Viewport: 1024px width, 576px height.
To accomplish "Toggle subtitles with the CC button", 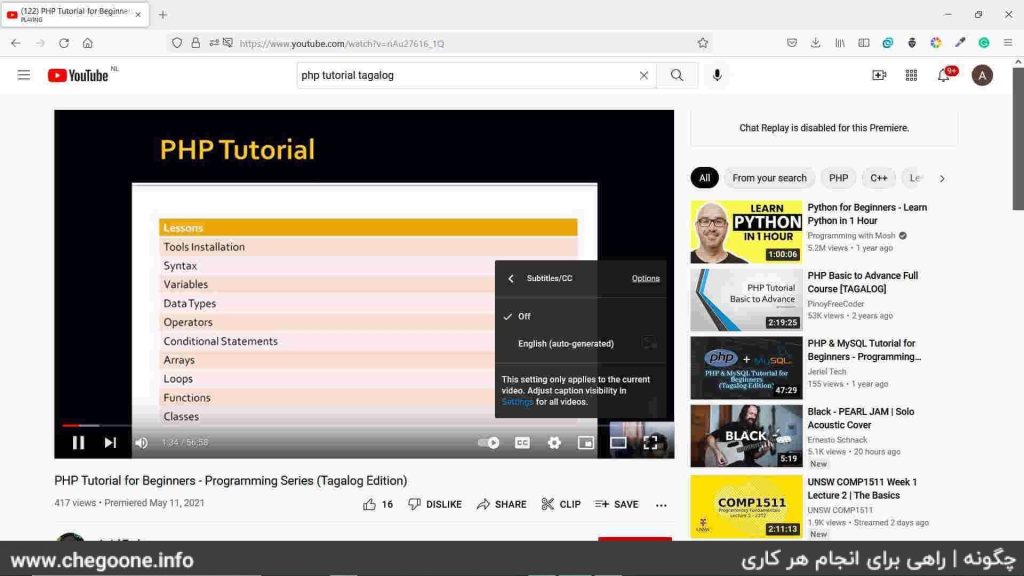I will (x=522, y=443).
